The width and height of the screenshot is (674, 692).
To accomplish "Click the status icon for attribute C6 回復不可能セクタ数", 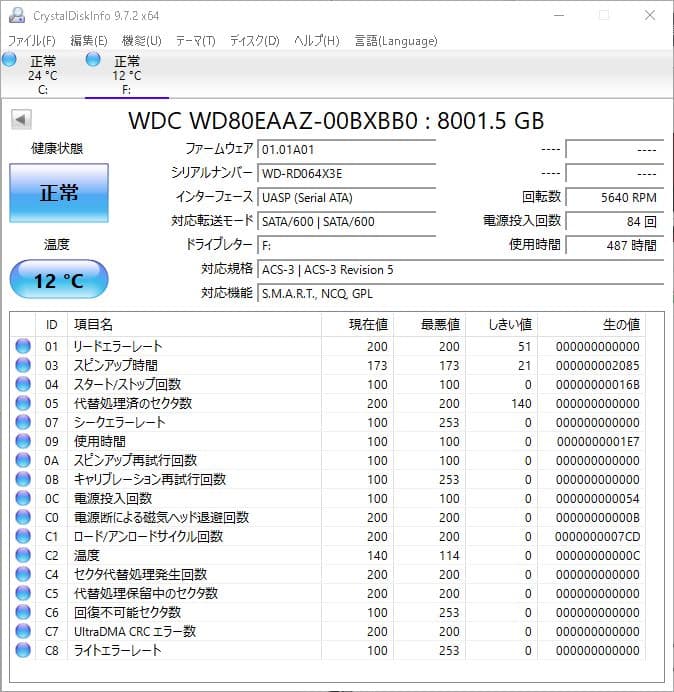I will tap(23, 612).
